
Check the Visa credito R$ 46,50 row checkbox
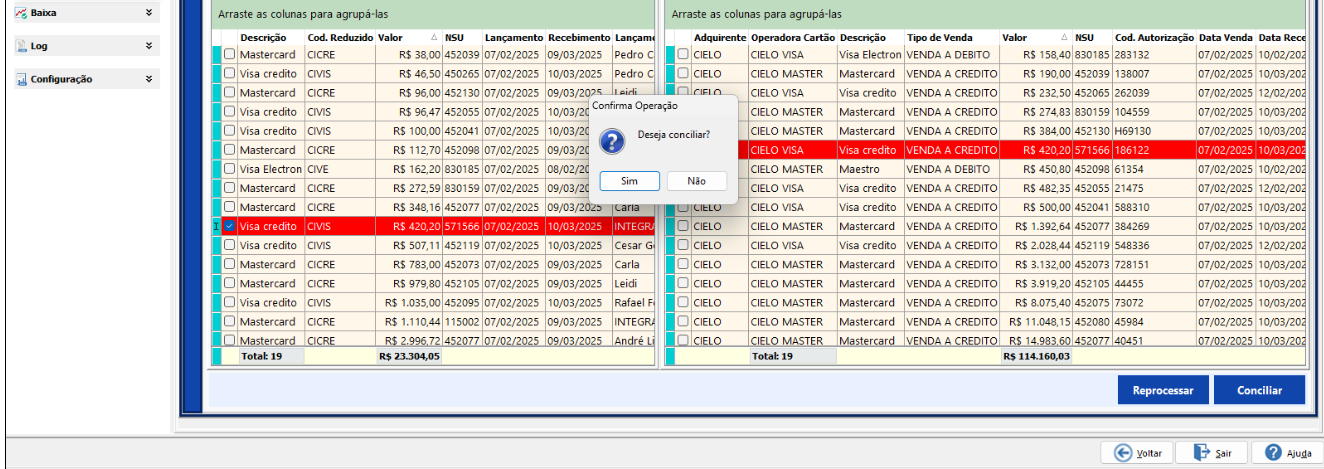tap(230, 74)
